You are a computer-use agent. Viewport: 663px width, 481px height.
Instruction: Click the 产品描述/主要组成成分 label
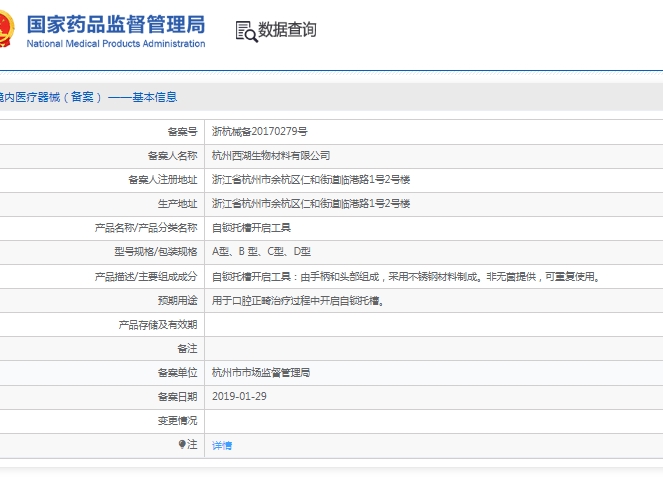click(x=146, y=277)
